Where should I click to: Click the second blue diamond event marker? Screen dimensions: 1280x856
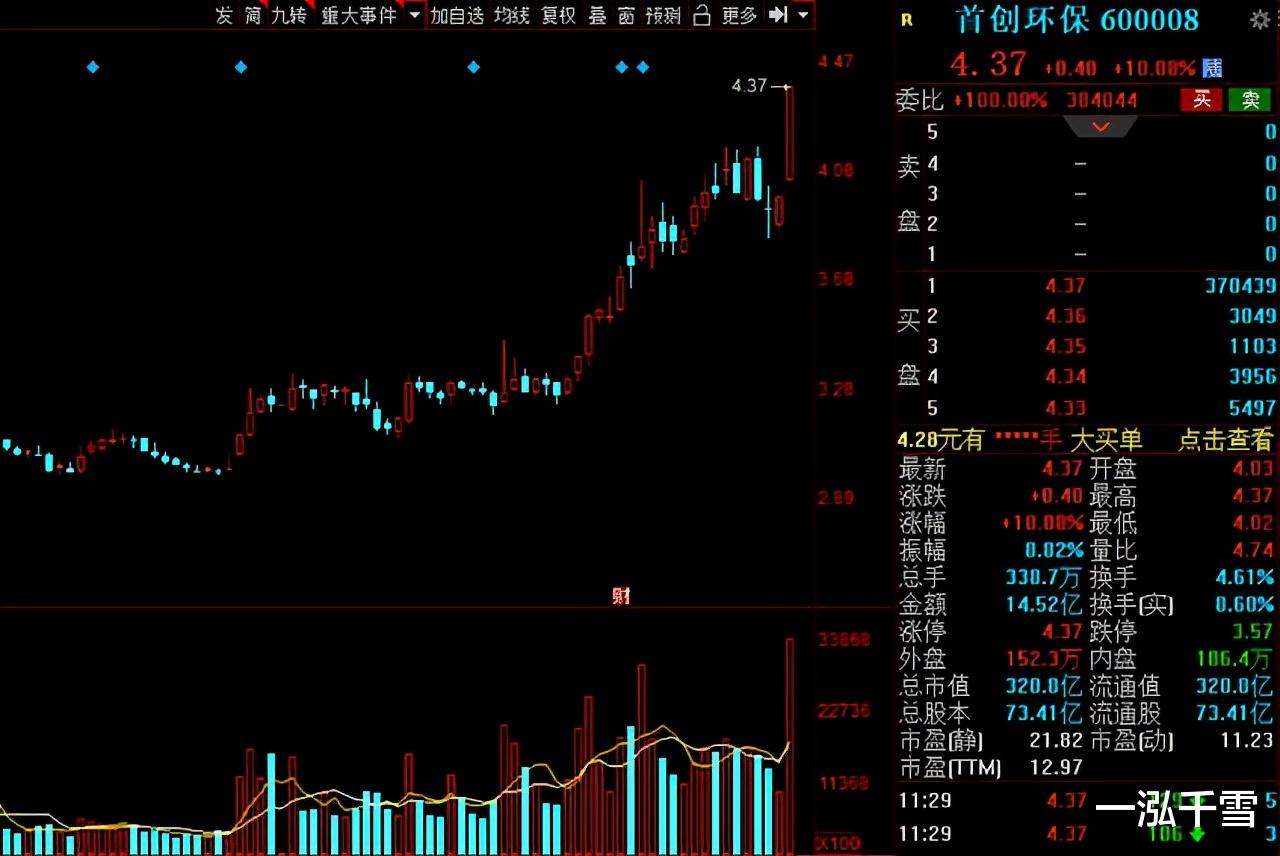pyautogui.click(x=240, y=67)
